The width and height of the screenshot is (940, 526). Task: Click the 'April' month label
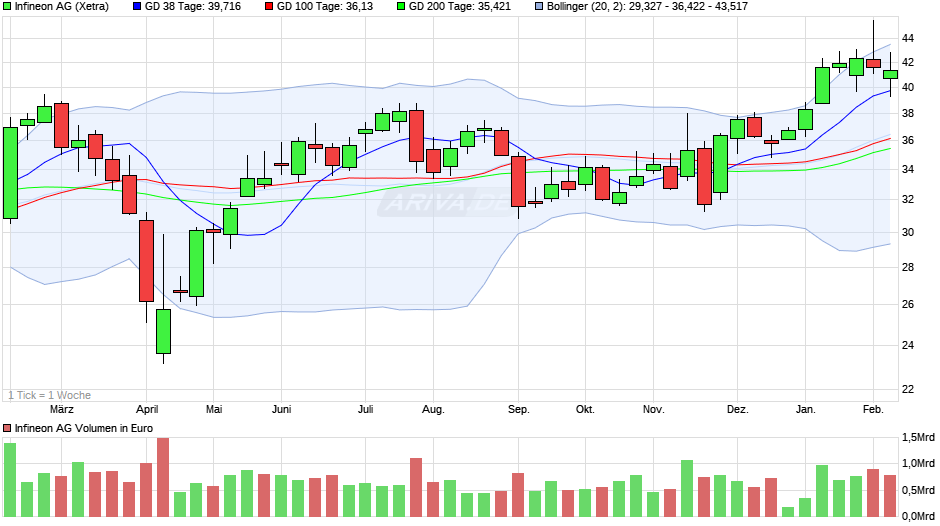point(147,409)
